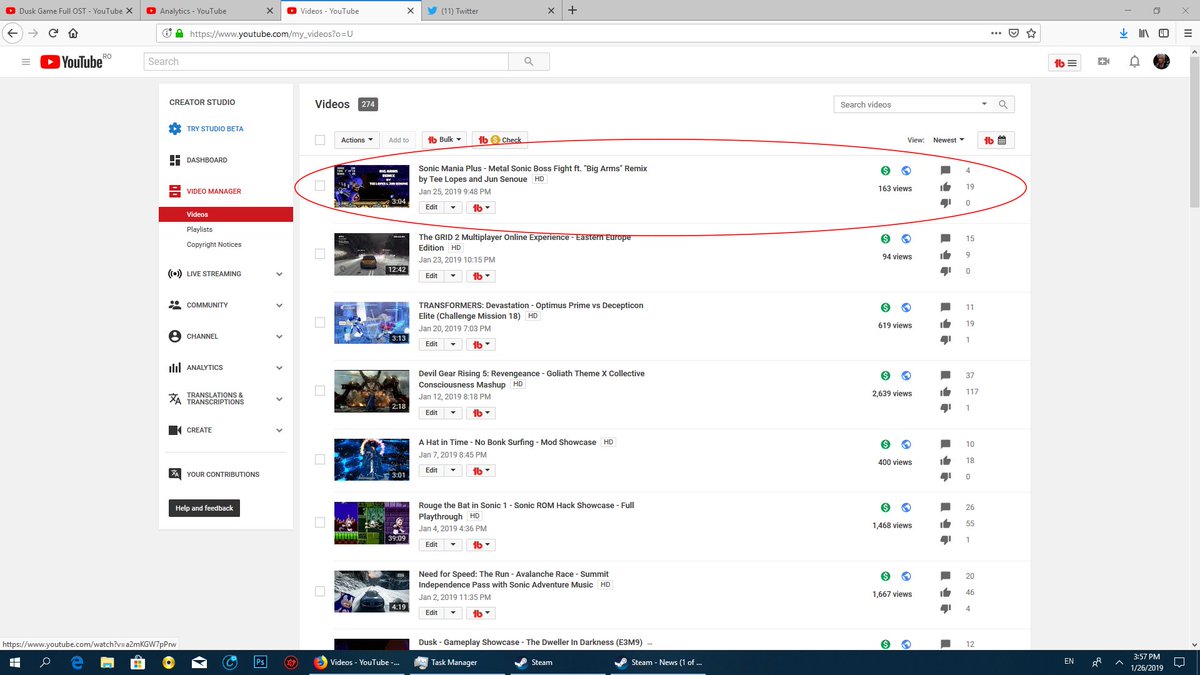
Task: Bookmark this page with the star icon
Action: point(1031,32)
